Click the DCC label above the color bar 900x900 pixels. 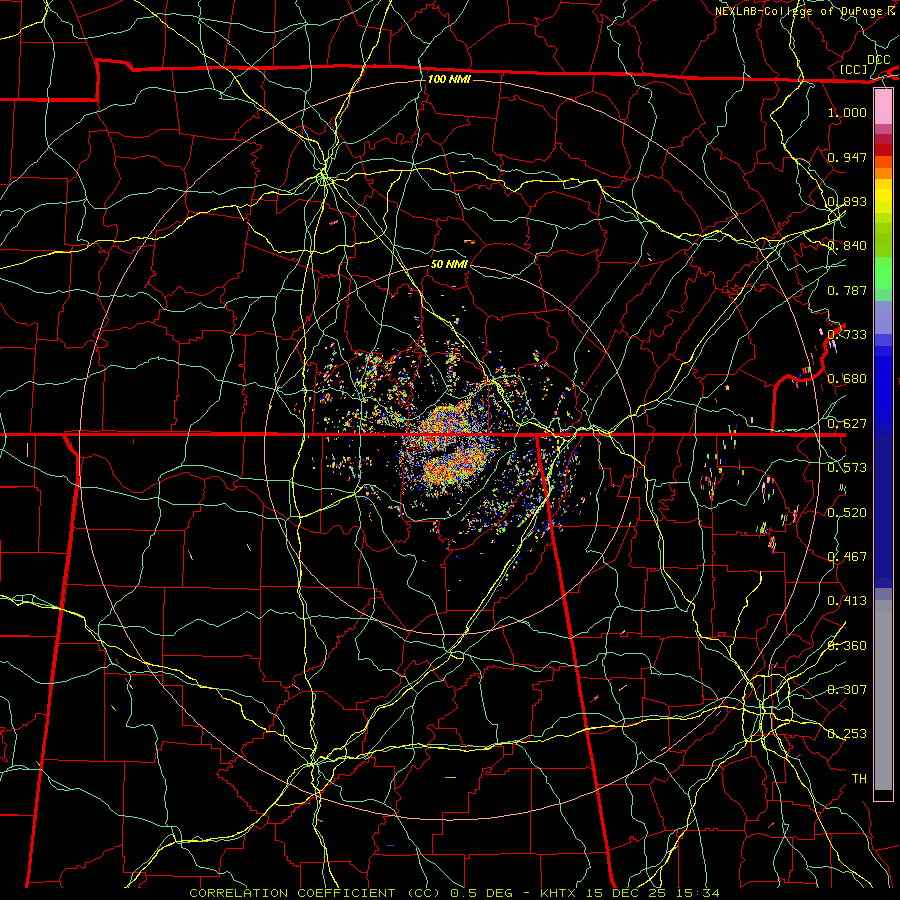[x=878, y=60]
